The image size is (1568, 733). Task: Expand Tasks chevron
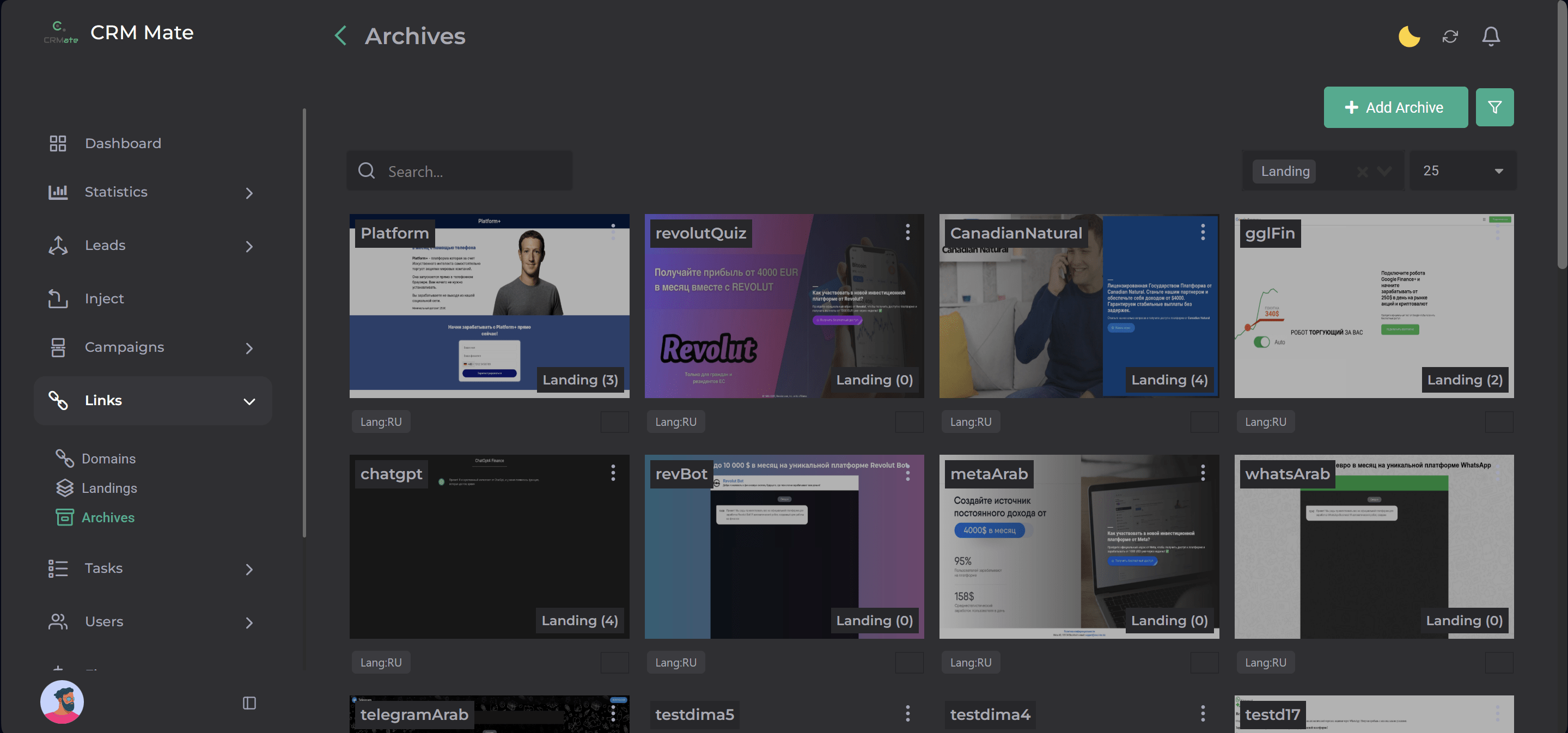coord(249,569)
